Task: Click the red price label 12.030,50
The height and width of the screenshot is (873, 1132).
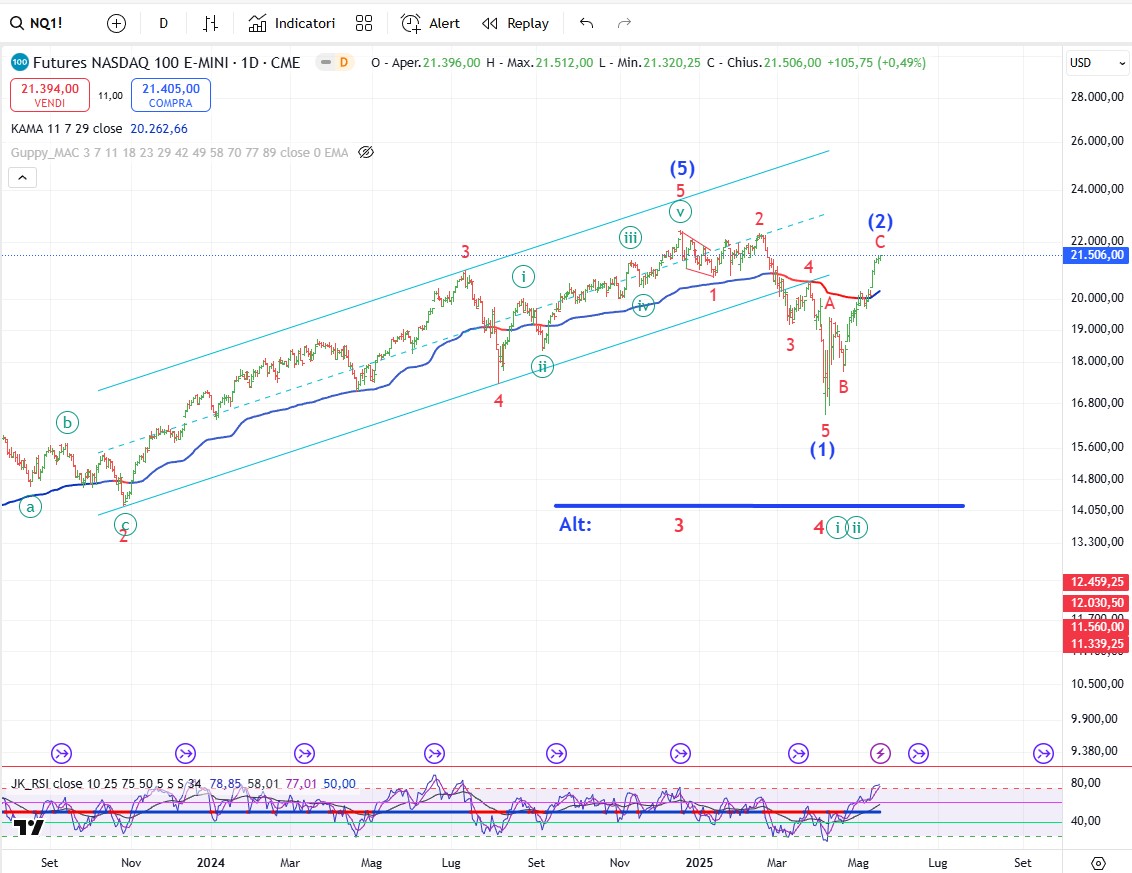Action: tap(1095, 603)
